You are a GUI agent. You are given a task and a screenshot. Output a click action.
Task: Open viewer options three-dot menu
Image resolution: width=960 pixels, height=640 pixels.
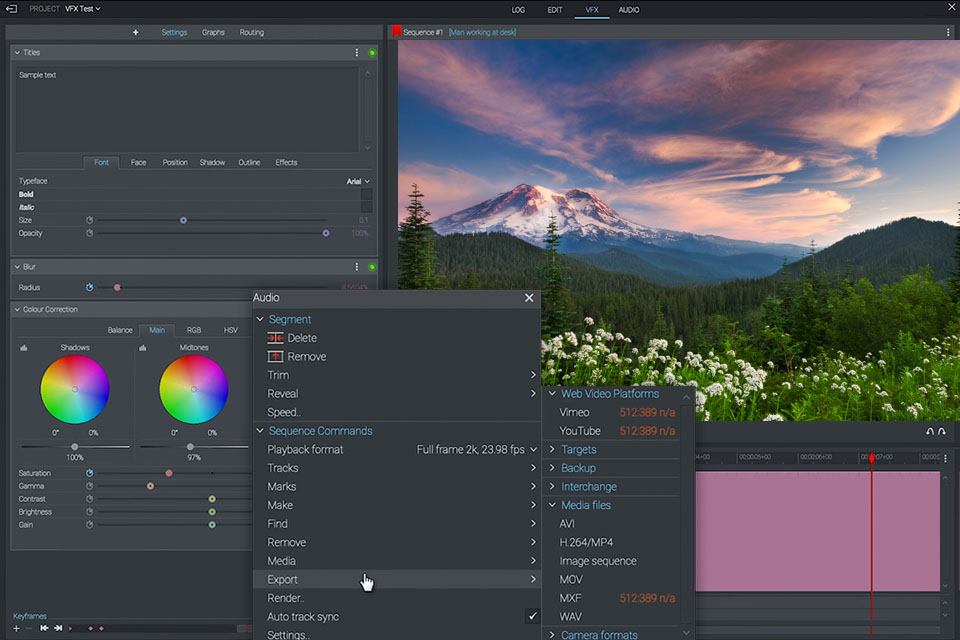[x=948, y=32]
